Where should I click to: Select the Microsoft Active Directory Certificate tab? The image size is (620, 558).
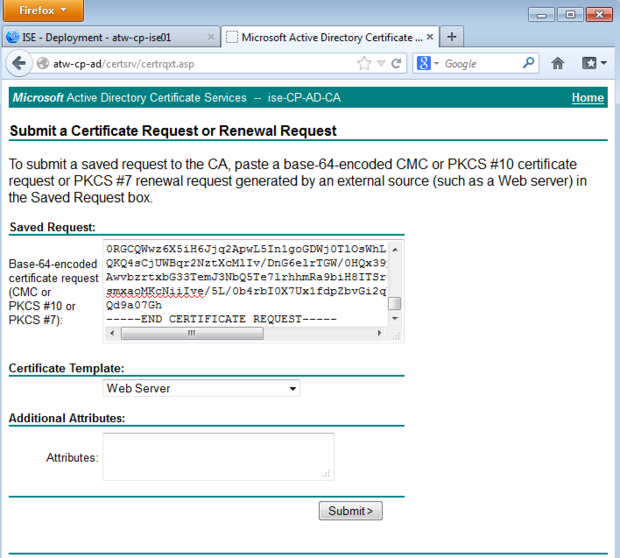click(x=330, y=37)
